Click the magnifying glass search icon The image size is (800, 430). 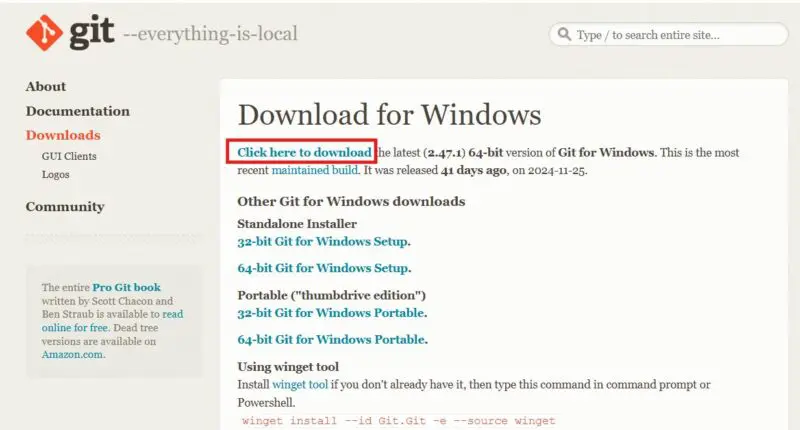[564, 34]
